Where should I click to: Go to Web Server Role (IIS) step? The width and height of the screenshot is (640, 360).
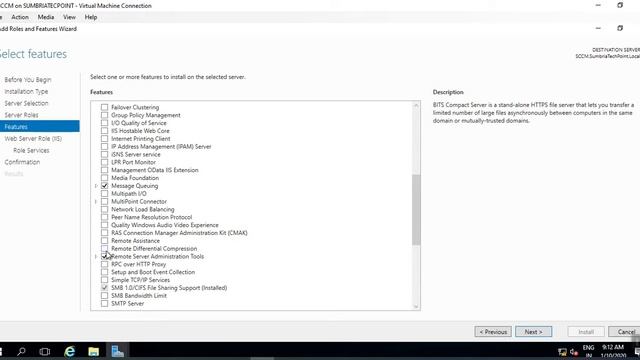point(33,139)
